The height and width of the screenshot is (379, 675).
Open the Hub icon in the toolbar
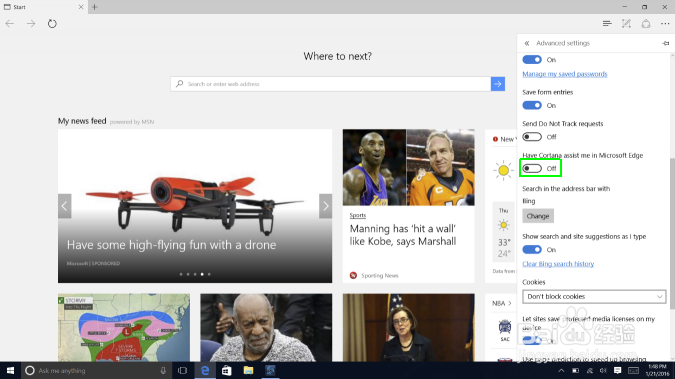click(607, 24)
